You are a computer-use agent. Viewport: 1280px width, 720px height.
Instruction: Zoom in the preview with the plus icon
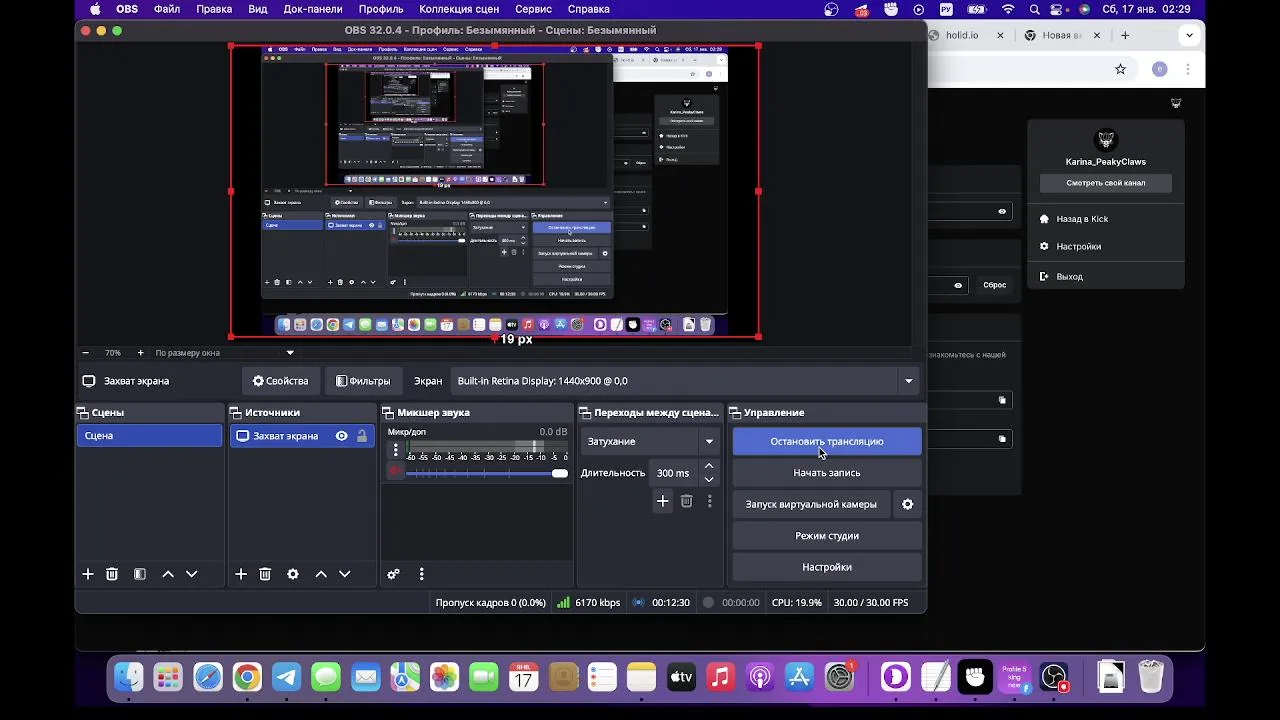(140, 353)
